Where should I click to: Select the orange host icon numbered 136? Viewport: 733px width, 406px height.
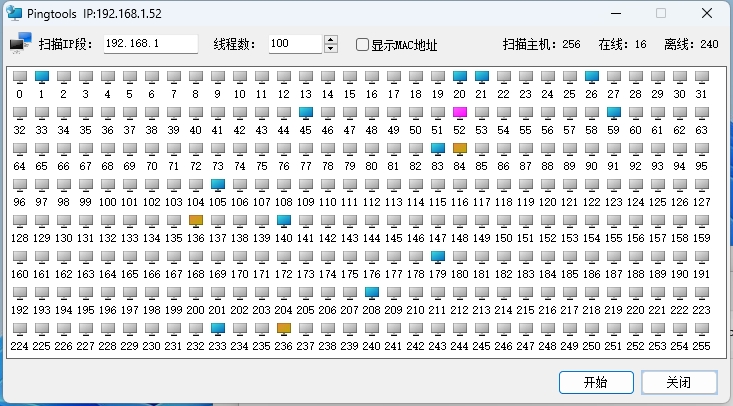tap(196, 221)
